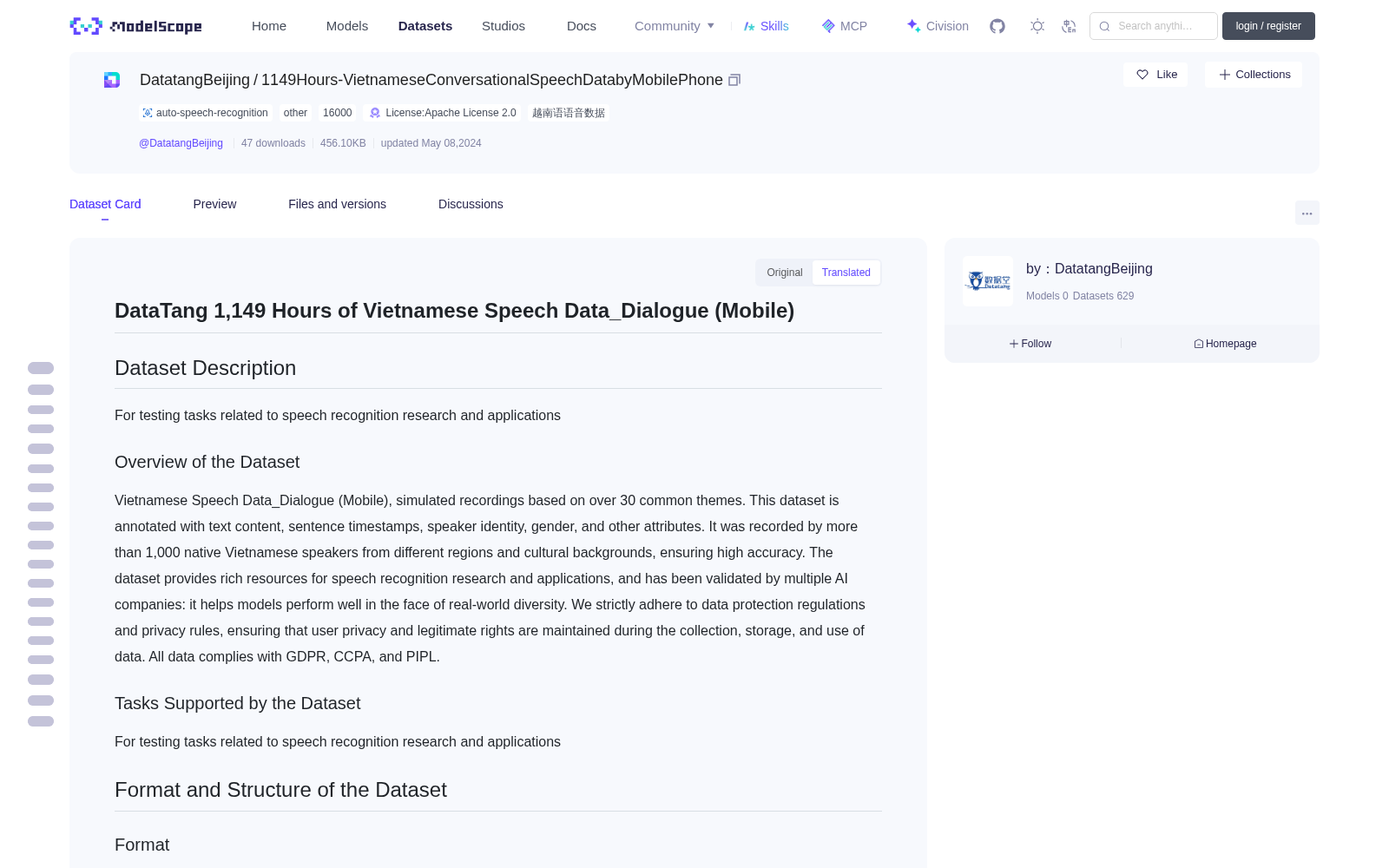Image resolution: width=1389 pixels, height=868 pixels.
Task: Click the '47 downloads' stat
Action: click(x=273, y=143)
